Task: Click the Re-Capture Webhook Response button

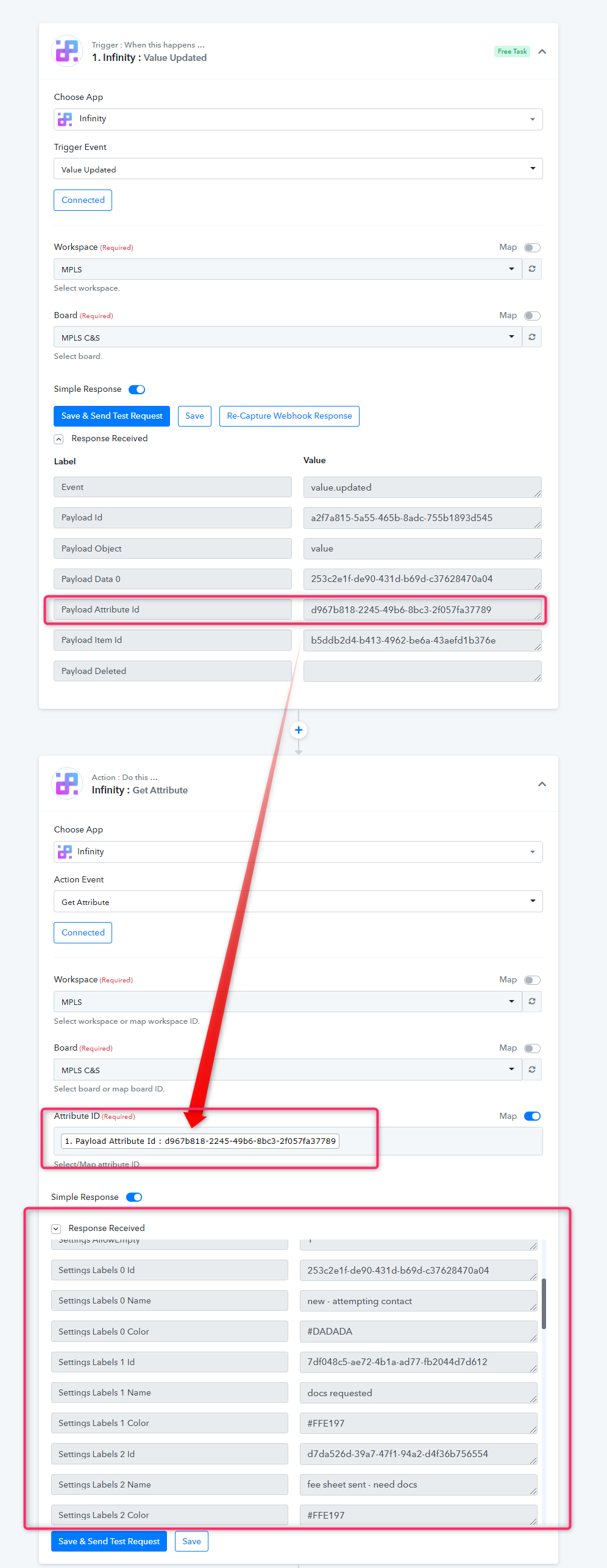Action: click(289, 416)
